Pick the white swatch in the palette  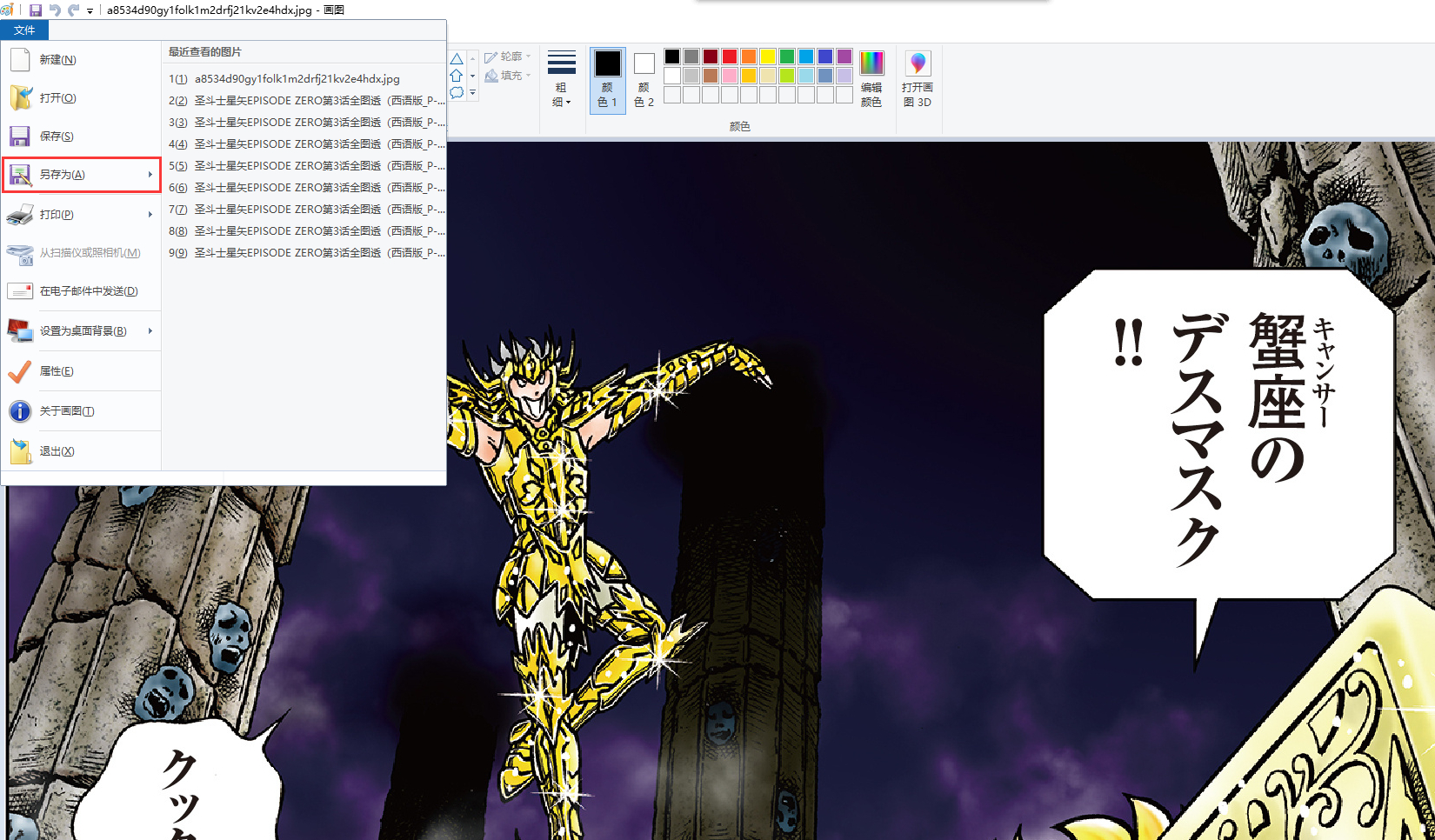pos(672,76)
